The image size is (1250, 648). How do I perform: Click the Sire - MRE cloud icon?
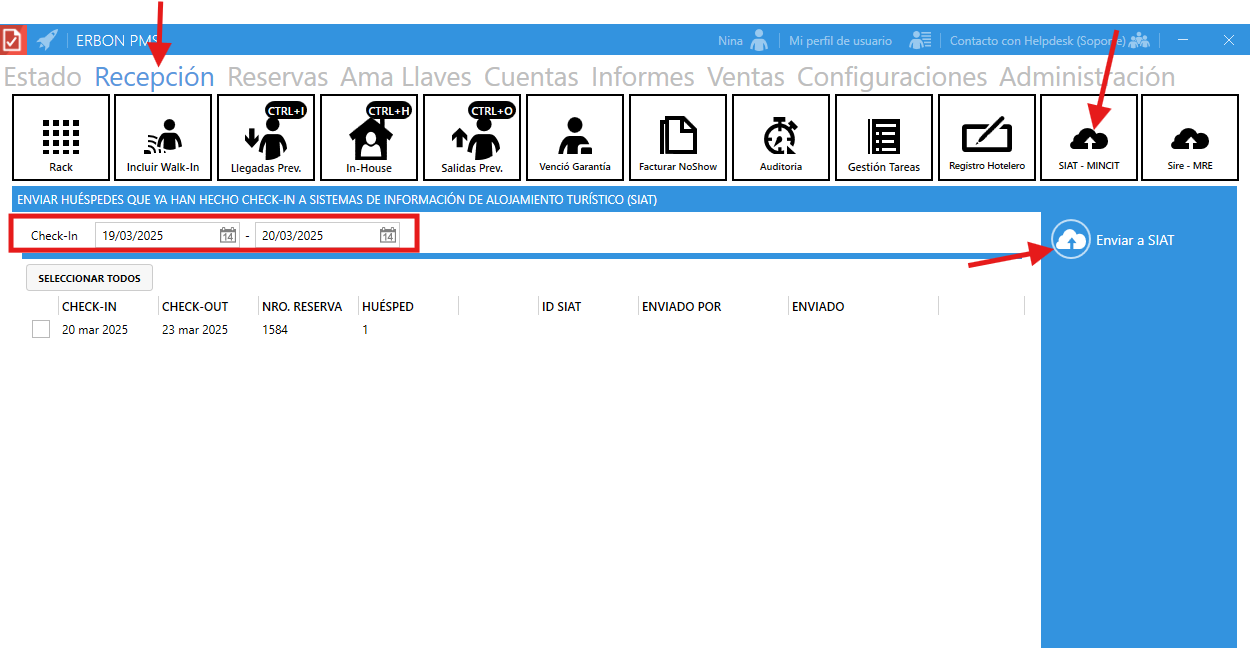[1190, 137]
